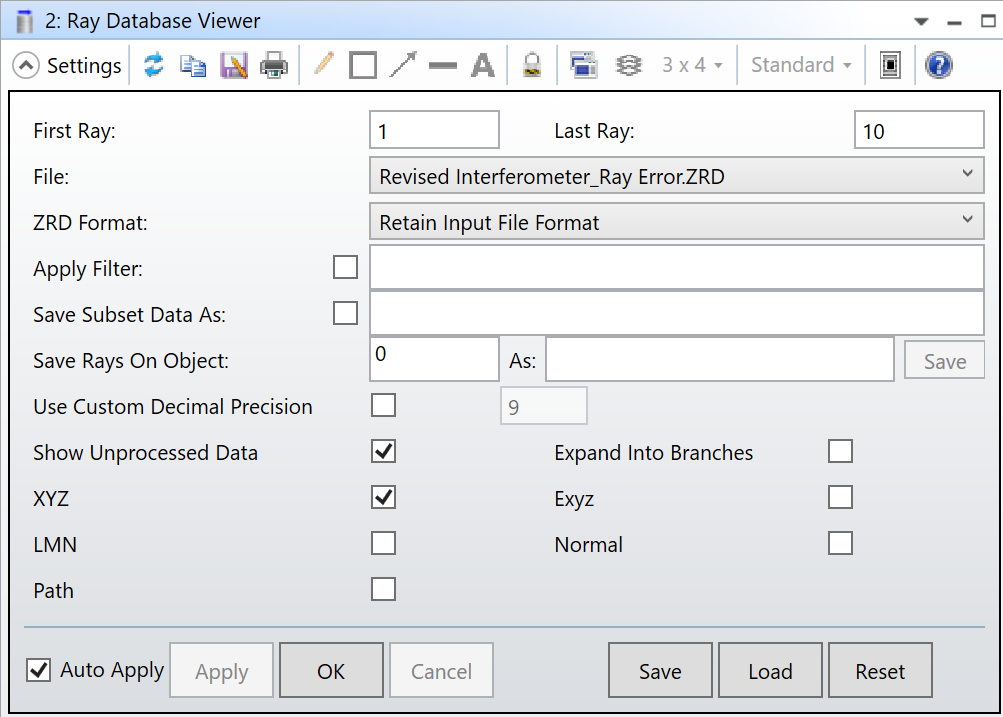Open the window options dropdown arrow
The image size is (1003, 717).
point(921,22)
